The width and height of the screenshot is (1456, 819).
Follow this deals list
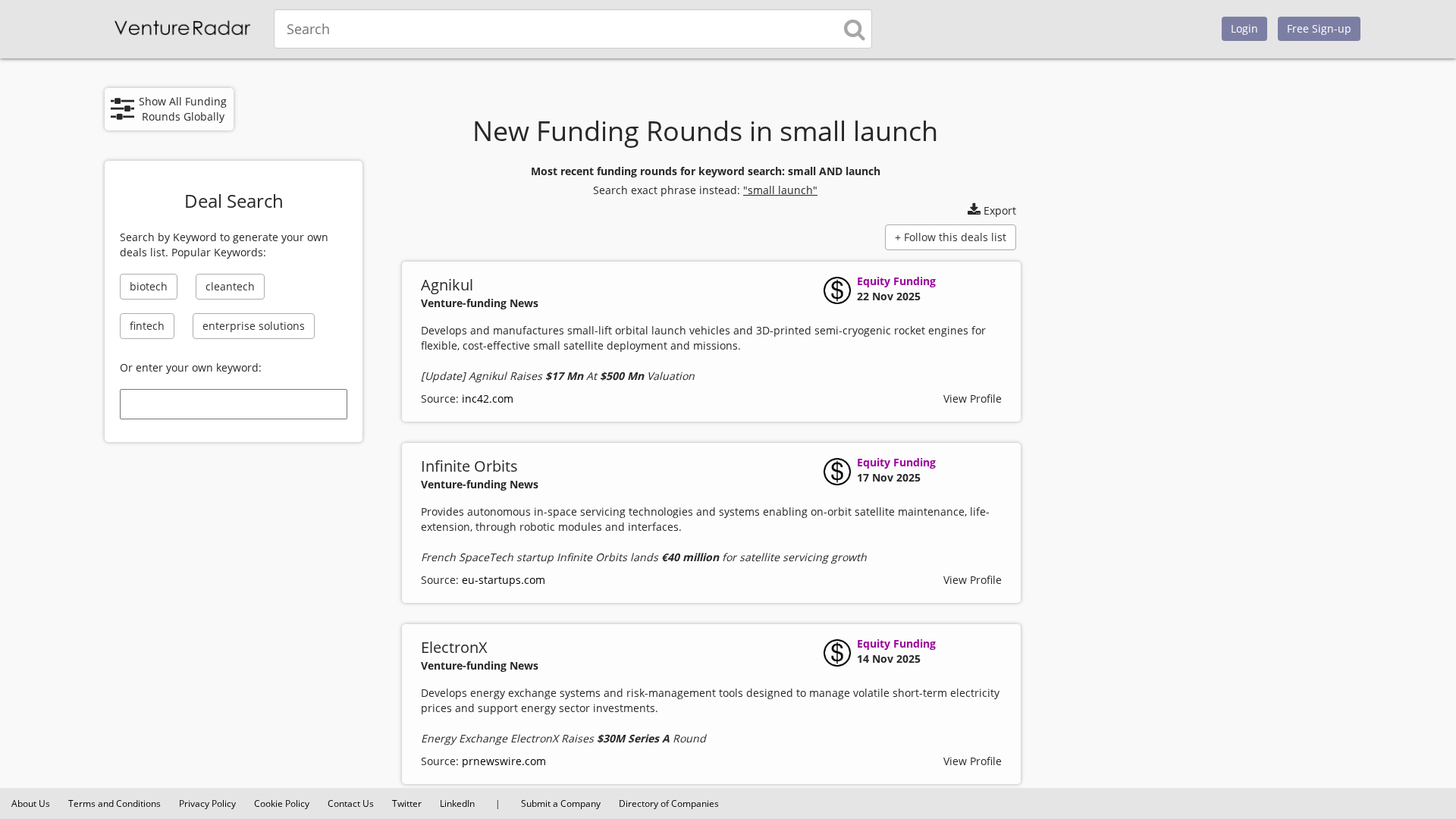950,237
